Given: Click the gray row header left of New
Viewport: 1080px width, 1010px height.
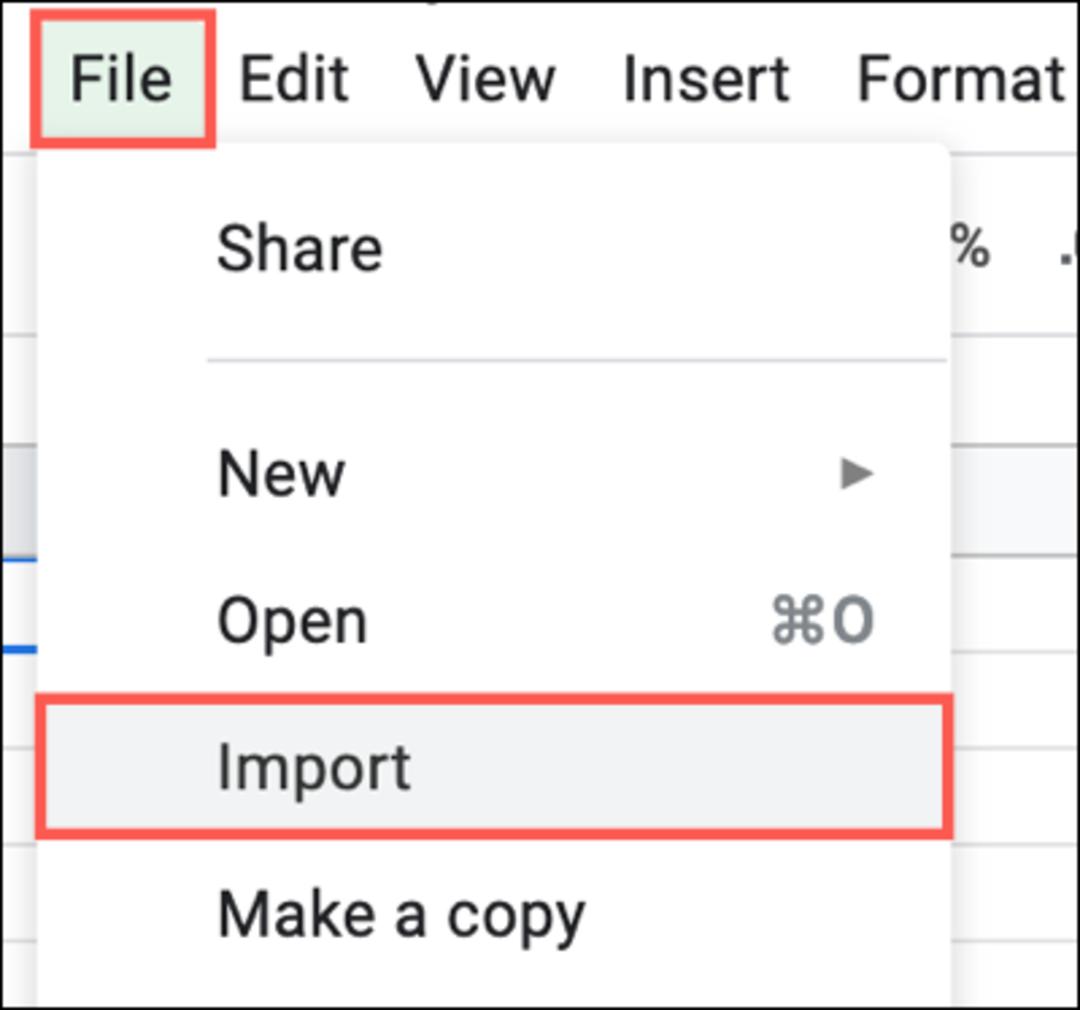Looking at the screenshot, I should pyautogui.click(x=19, y=500).
